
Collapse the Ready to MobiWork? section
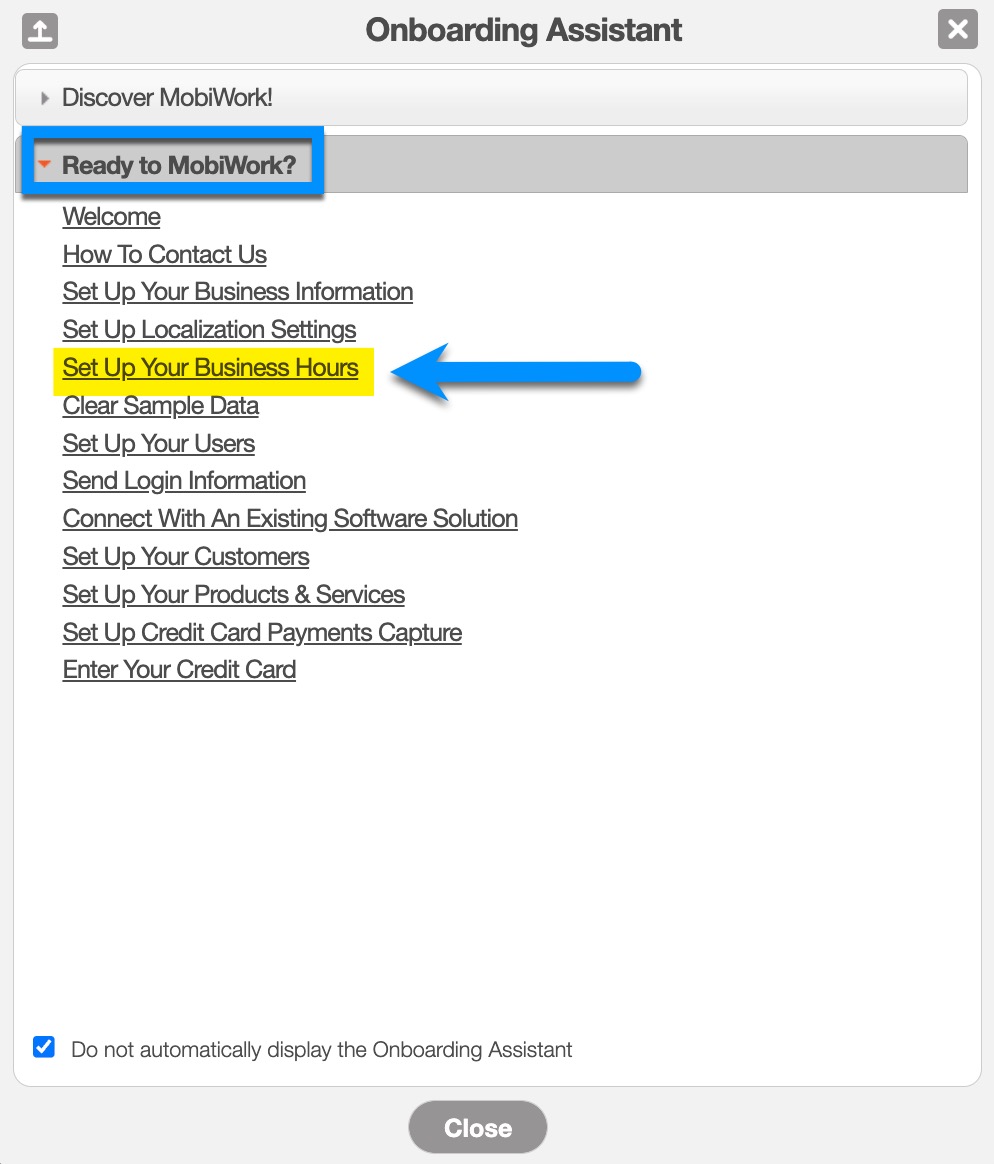tap(179, 165)
